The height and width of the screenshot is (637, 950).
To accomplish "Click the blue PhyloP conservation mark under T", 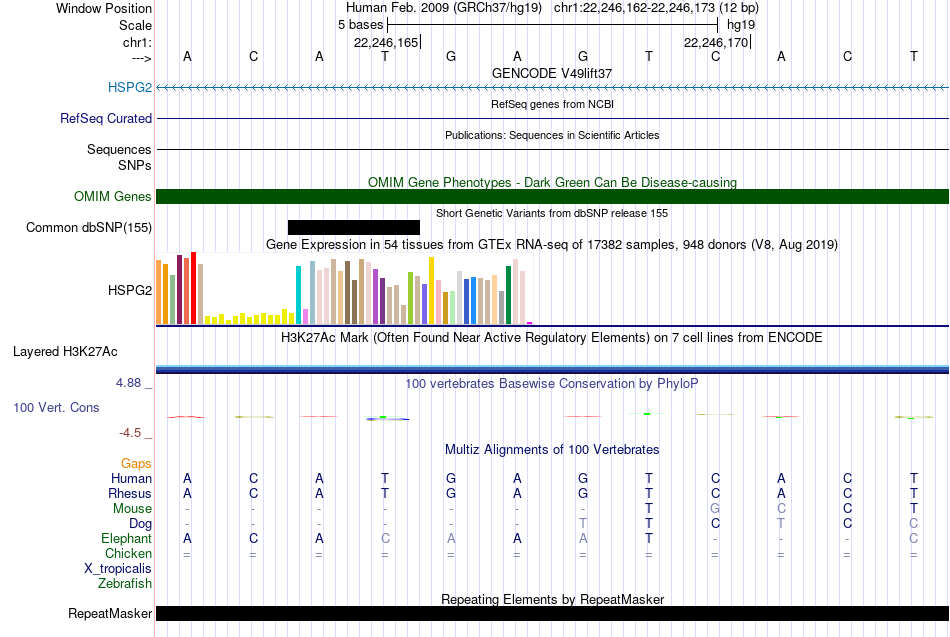I will (387, 418).
